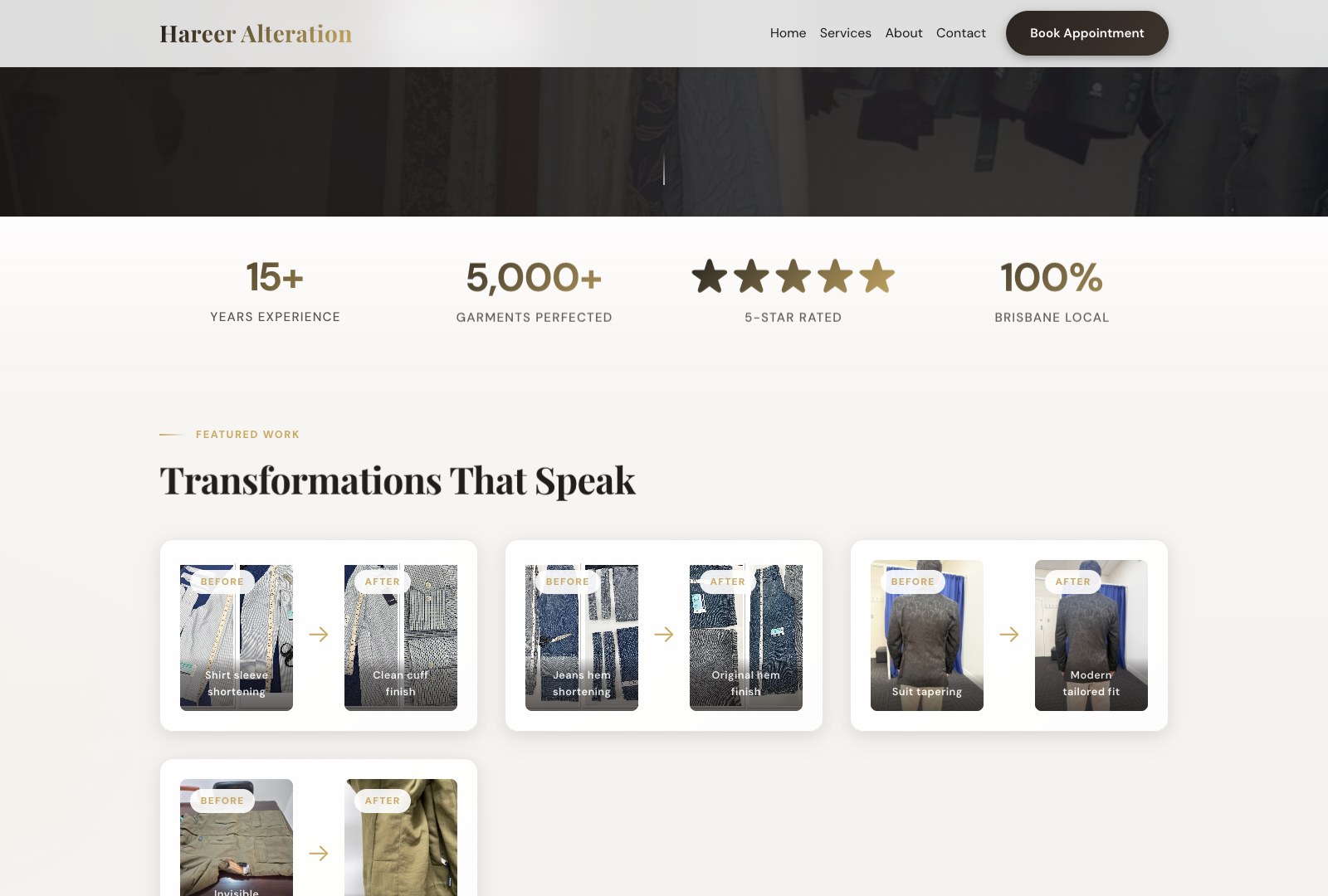
Task: Click the Transformations That Speak heading
Action: click(398, 480)
